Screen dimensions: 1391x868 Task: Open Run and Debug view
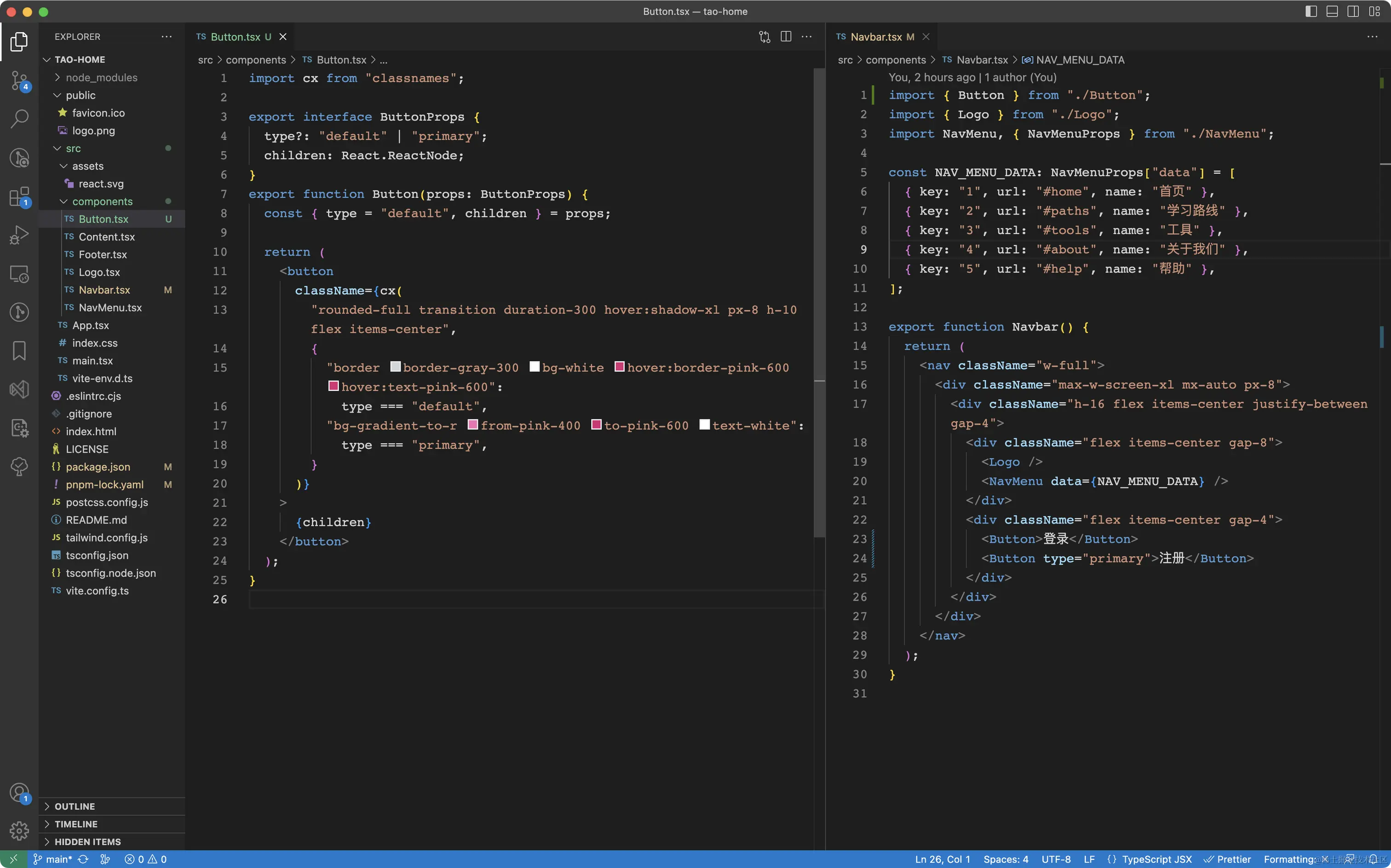[x=19, y=235]
